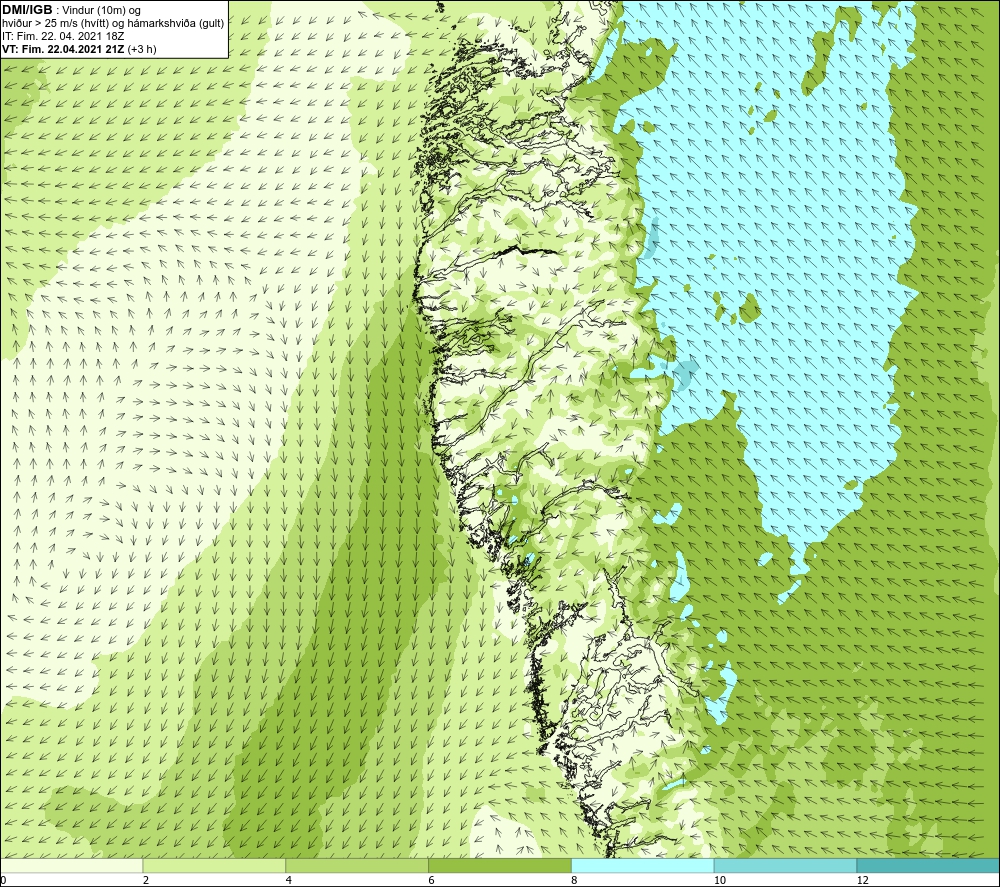Click the "10" scale label
Image resolution: width=1000 pixels, height=887 pixels.
(x=719, y=880)
